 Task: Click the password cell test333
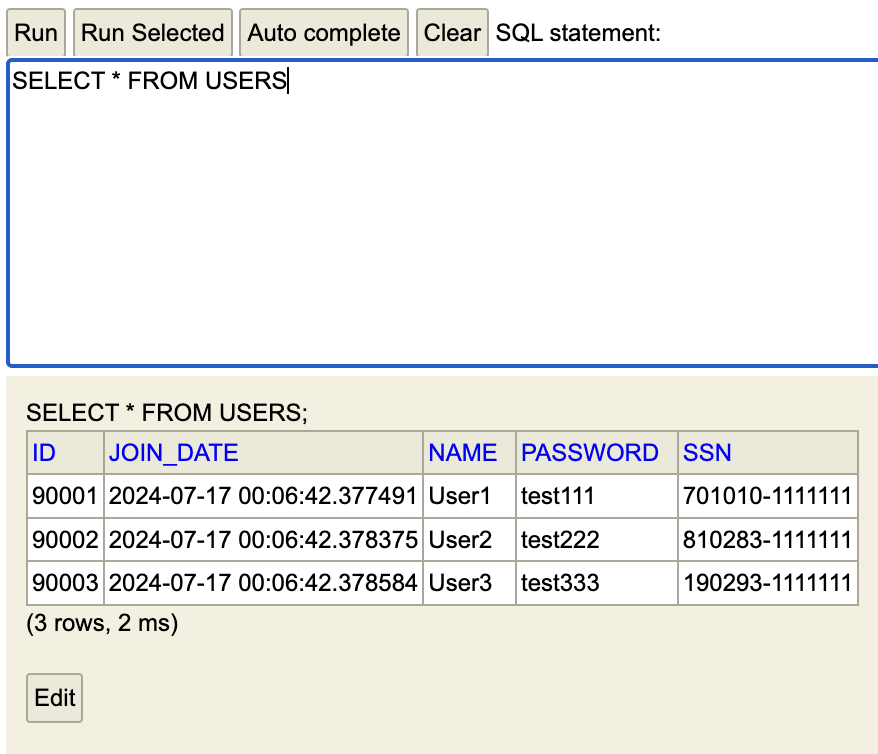click(596, 583)
